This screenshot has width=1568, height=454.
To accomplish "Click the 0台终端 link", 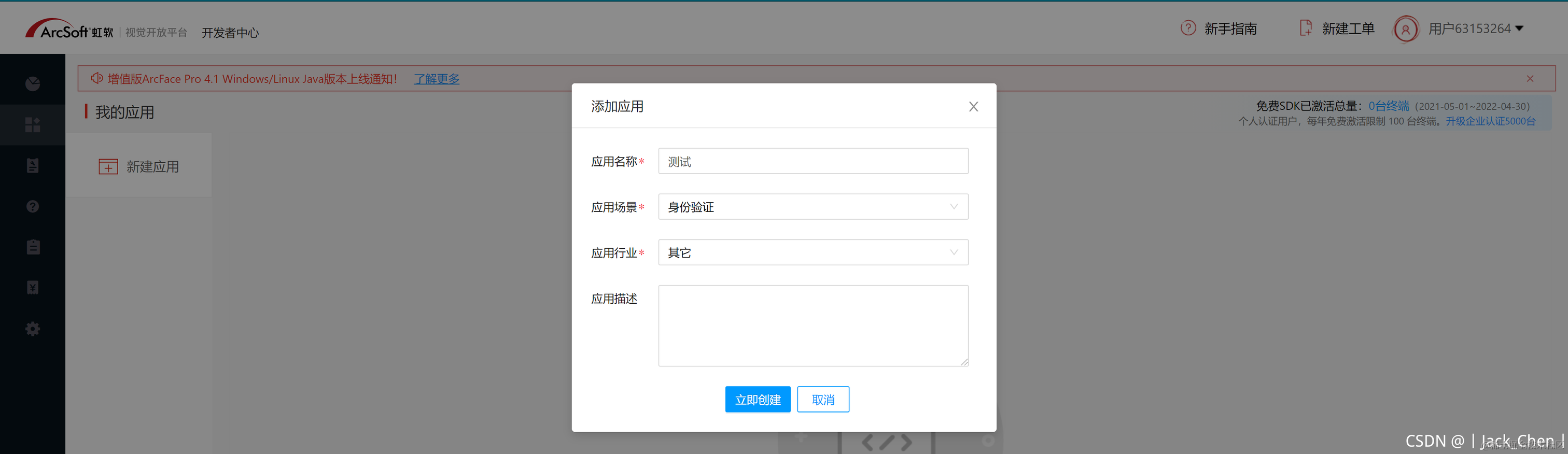I will pos(1389,106).
